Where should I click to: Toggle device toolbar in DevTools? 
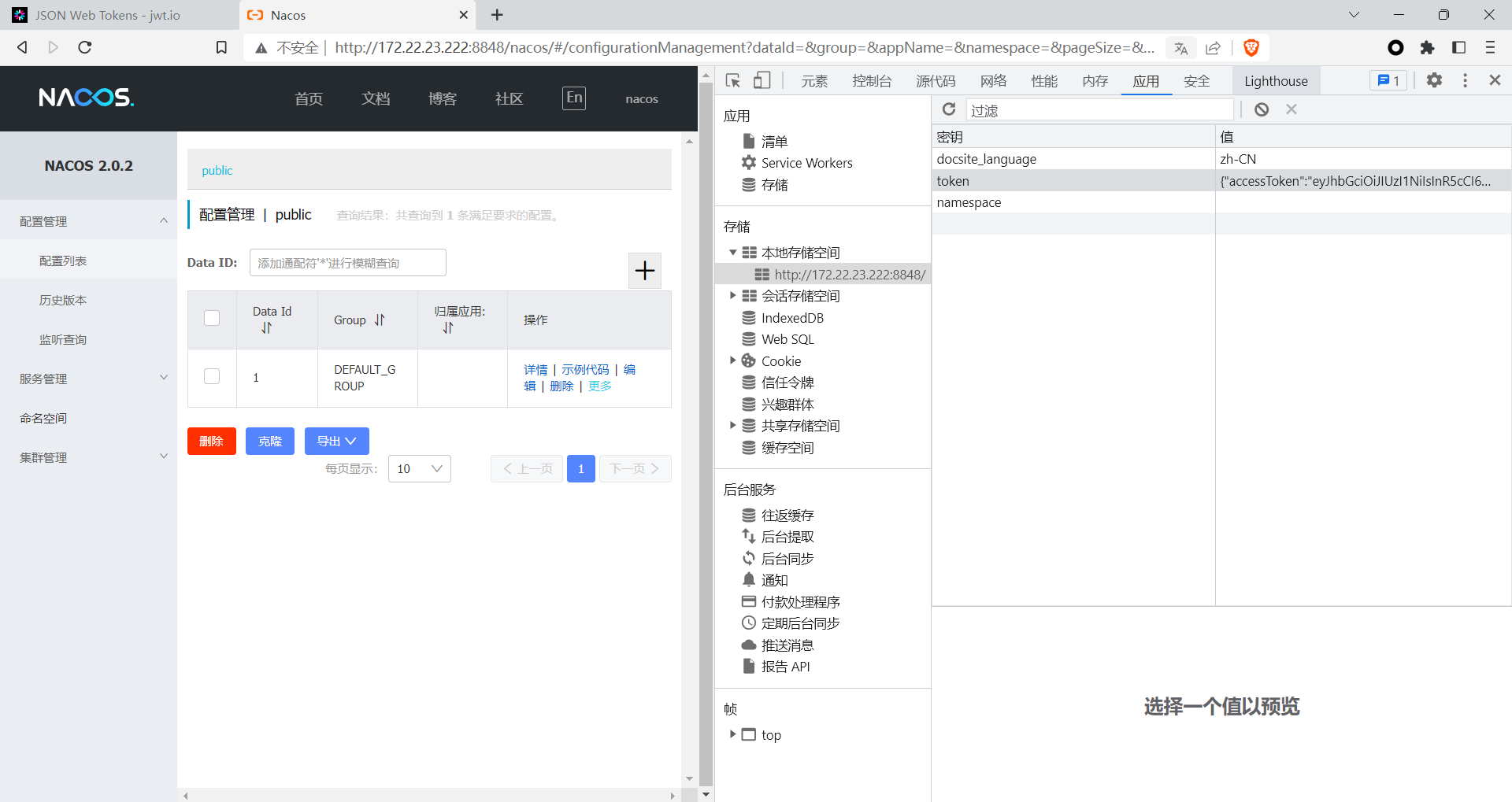[762, 80]
